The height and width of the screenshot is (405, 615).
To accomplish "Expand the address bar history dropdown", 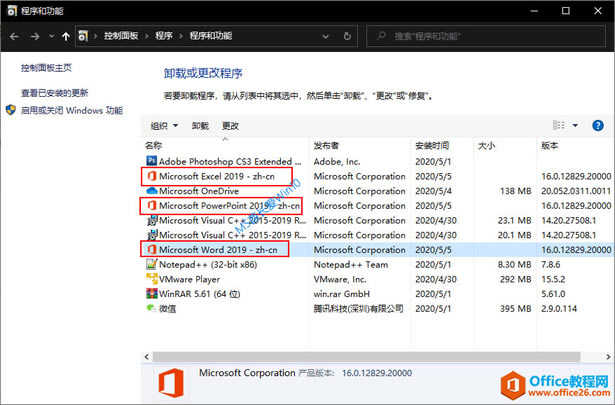I will click(x=326, y=36).
